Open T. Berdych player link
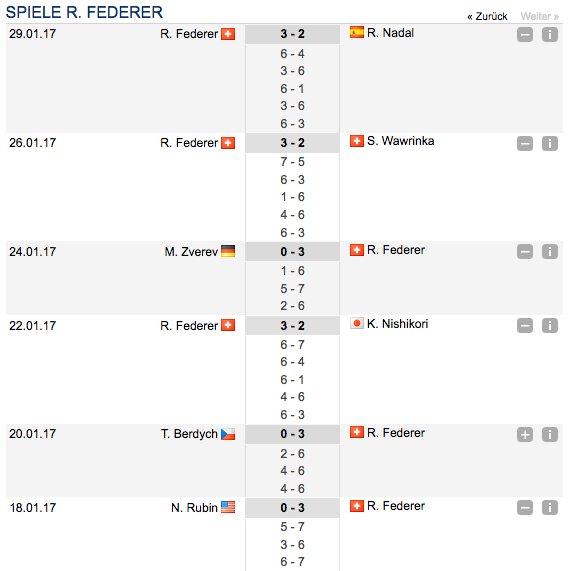Image resolution: width=572 pixels, height=571 pixels. pyautogui.click(x=189, y=434)
